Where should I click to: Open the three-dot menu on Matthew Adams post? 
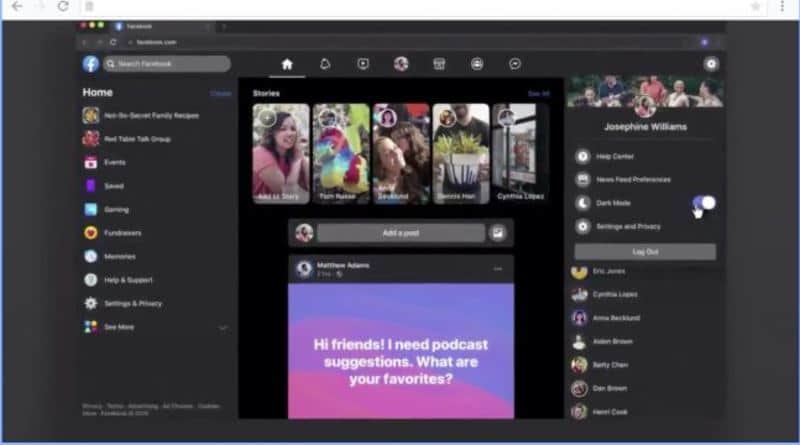point(497,268)
